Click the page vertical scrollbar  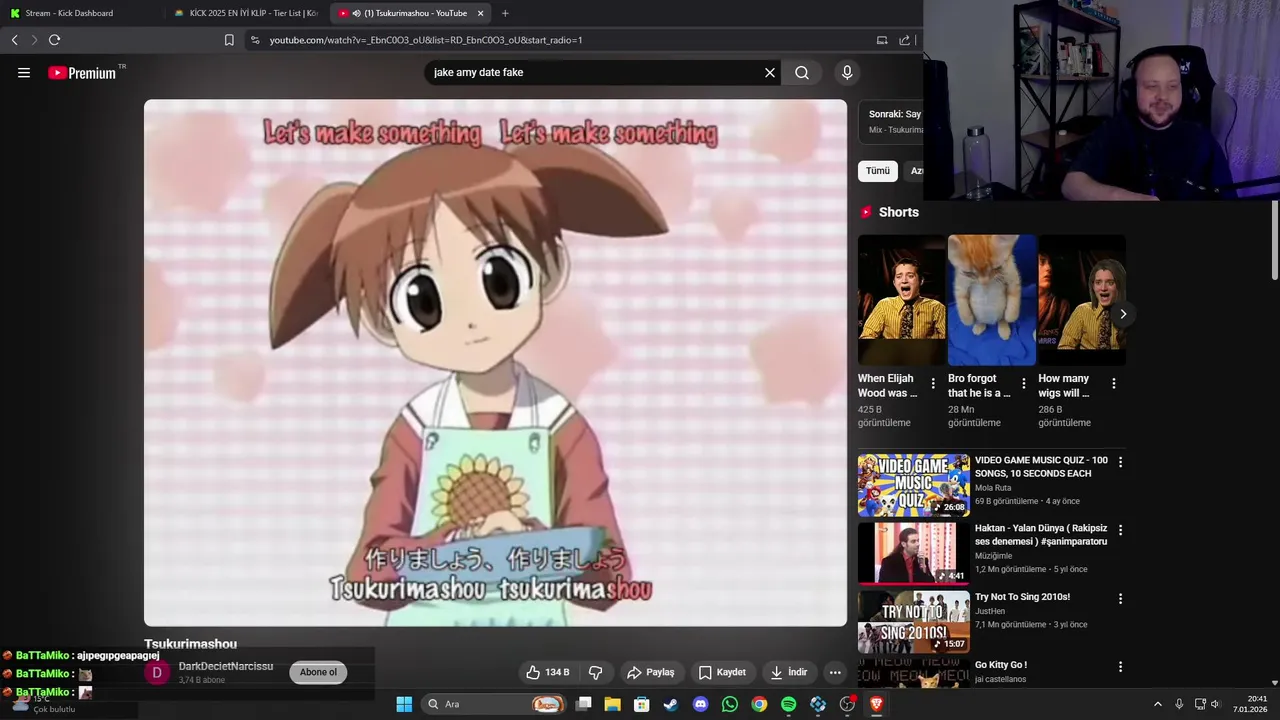[x=1275, y=240]
